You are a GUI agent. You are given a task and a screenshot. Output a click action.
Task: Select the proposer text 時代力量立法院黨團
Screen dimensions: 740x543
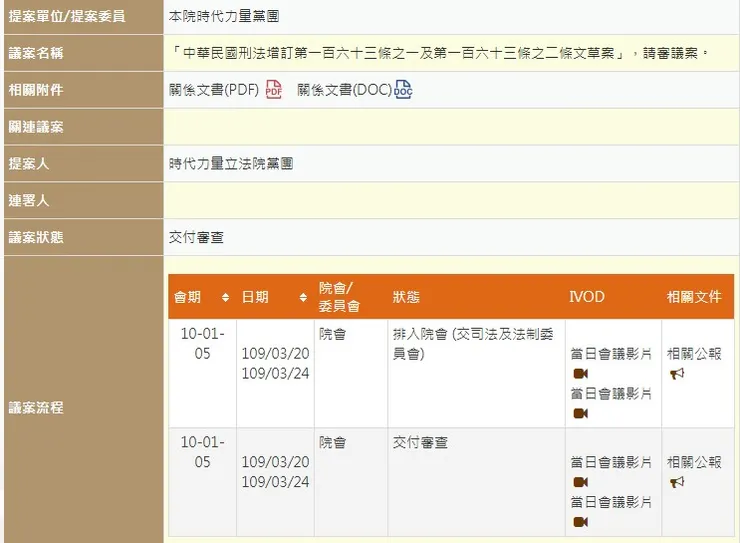(231, 164)
